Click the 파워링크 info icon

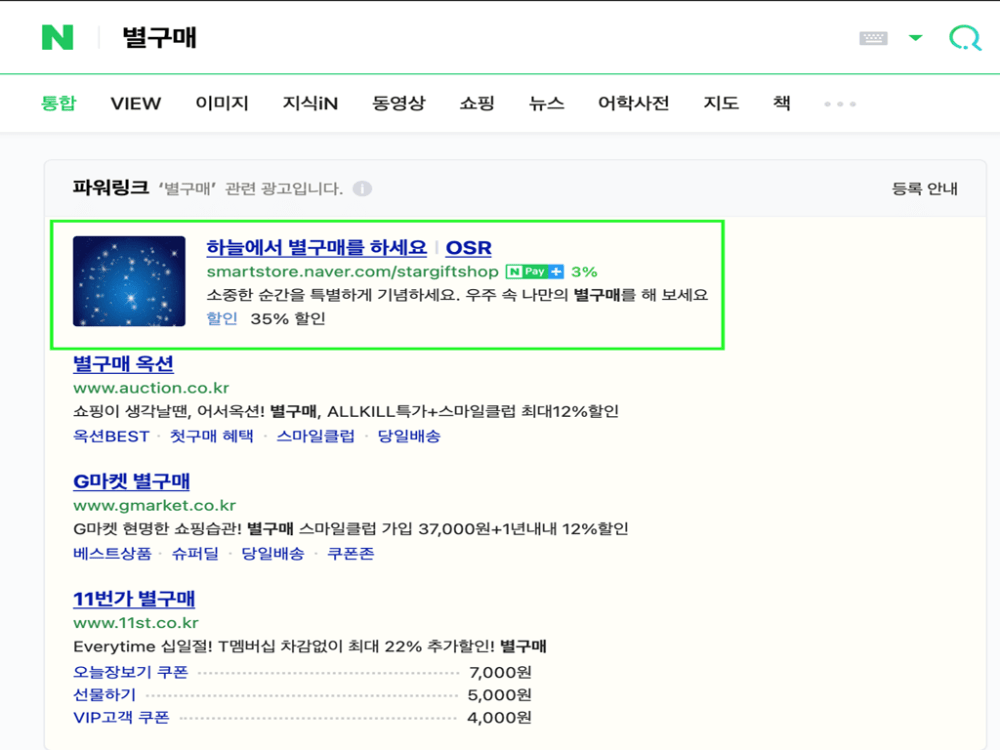pyautogui.click(x=362, y=189)
